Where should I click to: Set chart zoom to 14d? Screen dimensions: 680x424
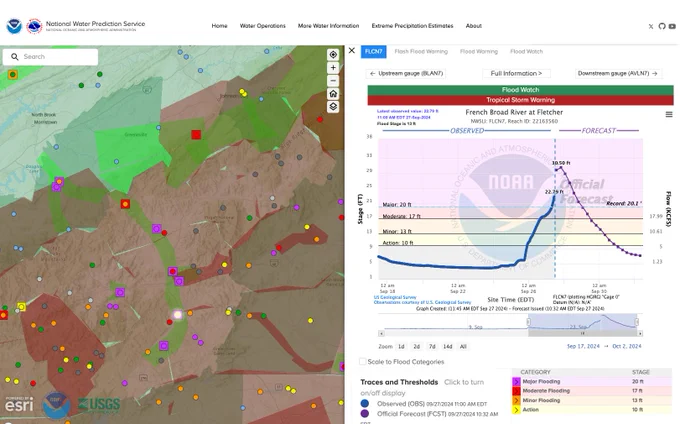pyautogui.click(x=448, y=346)
